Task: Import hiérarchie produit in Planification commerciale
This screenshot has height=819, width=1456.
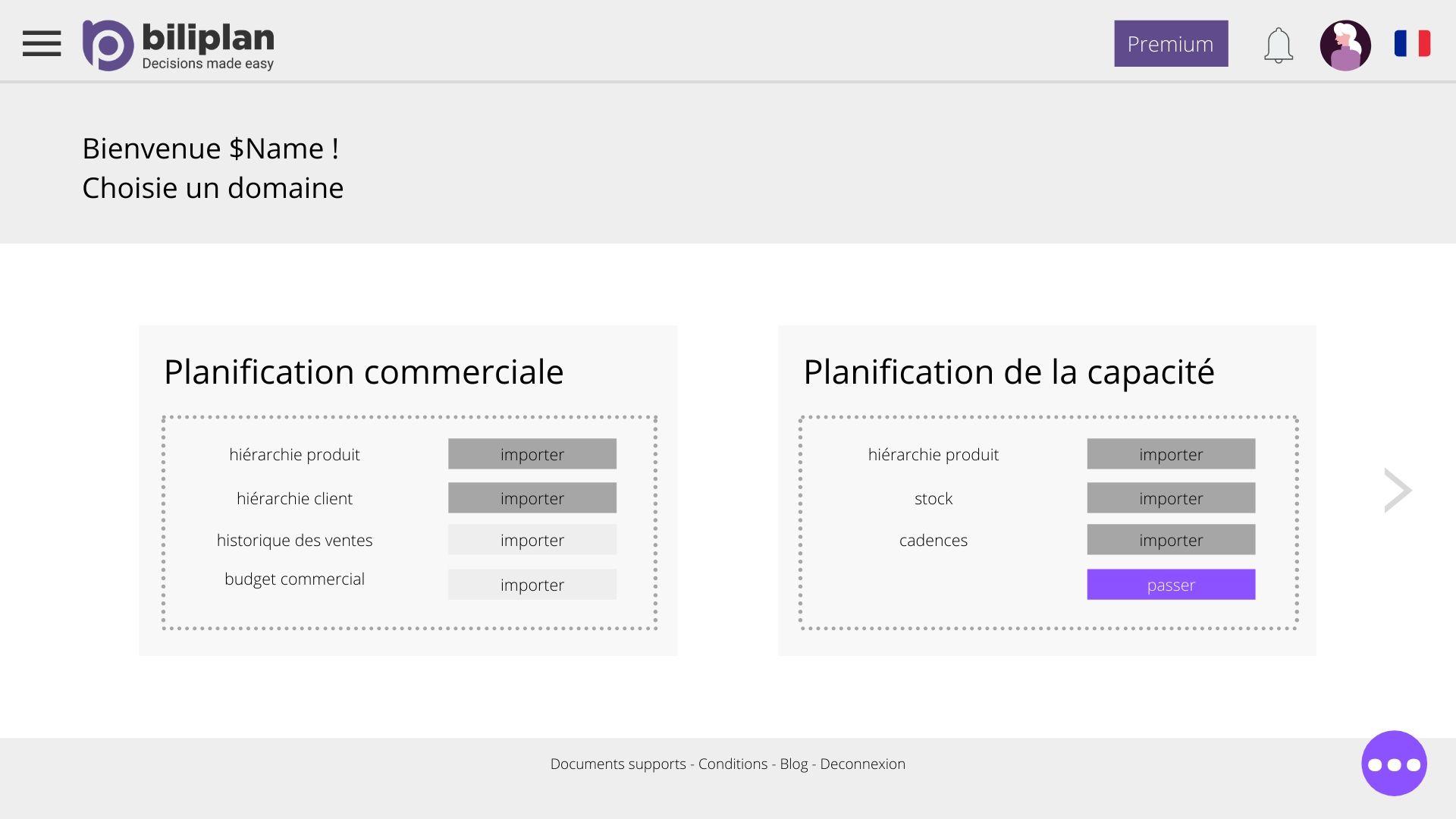Action: [532, 454]
